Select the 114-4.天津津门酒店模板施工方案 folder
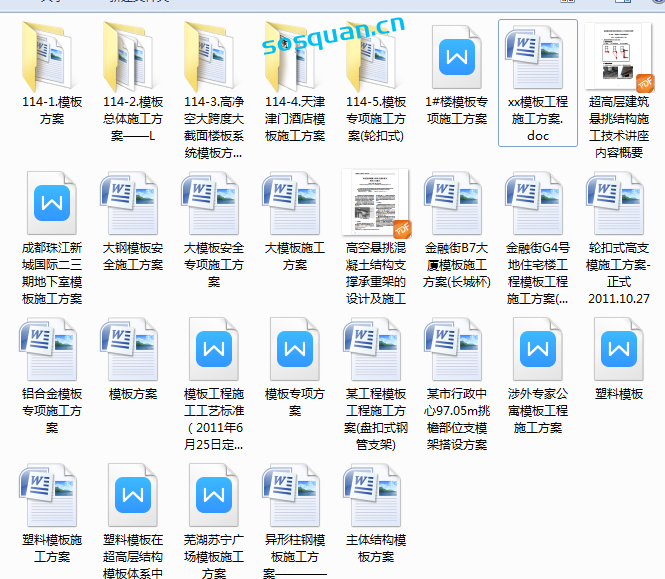The width and height of the screenshot is (665, 579). pos(295,56)
